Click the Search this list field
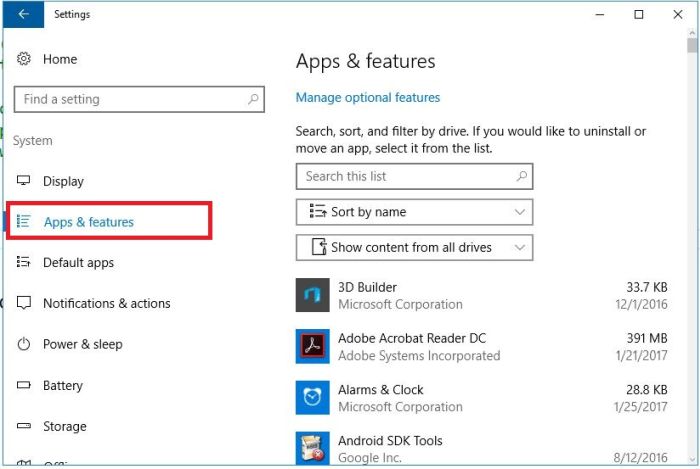This screenshot has width=700, height=469. point(405,176)
